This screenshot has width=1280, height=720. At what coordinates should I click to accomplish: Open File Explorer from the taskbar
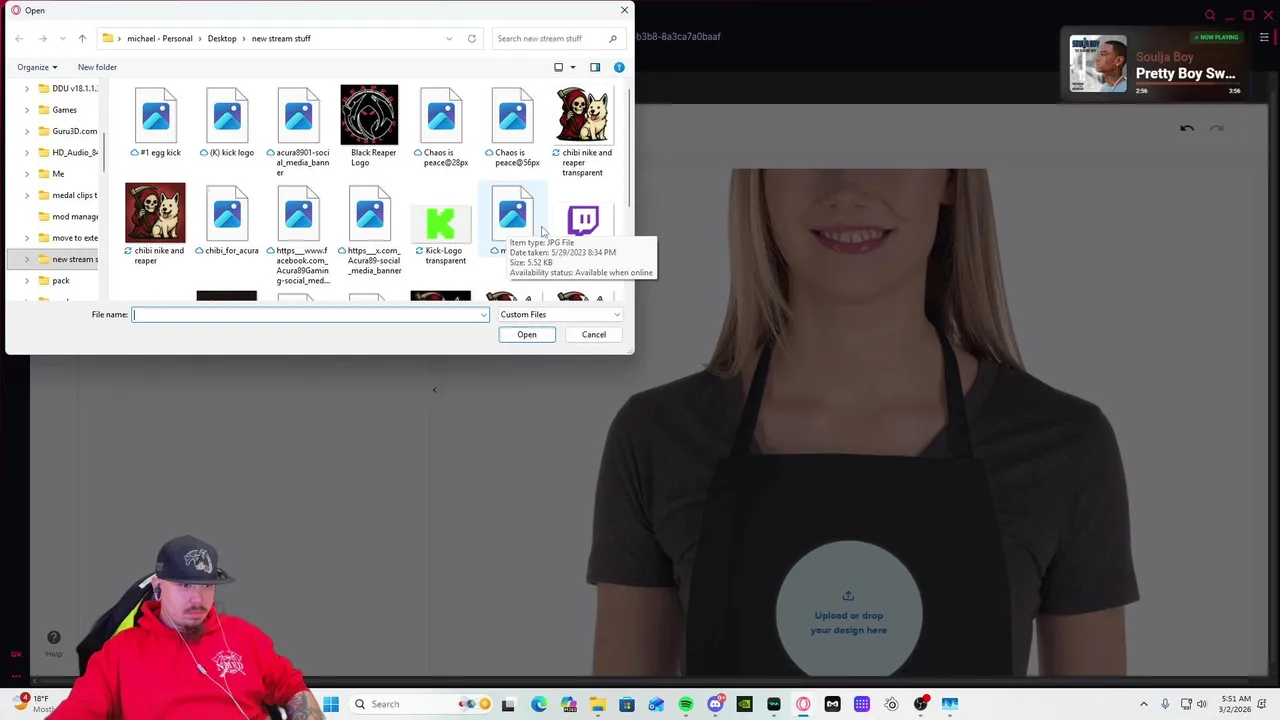[598, 704]
